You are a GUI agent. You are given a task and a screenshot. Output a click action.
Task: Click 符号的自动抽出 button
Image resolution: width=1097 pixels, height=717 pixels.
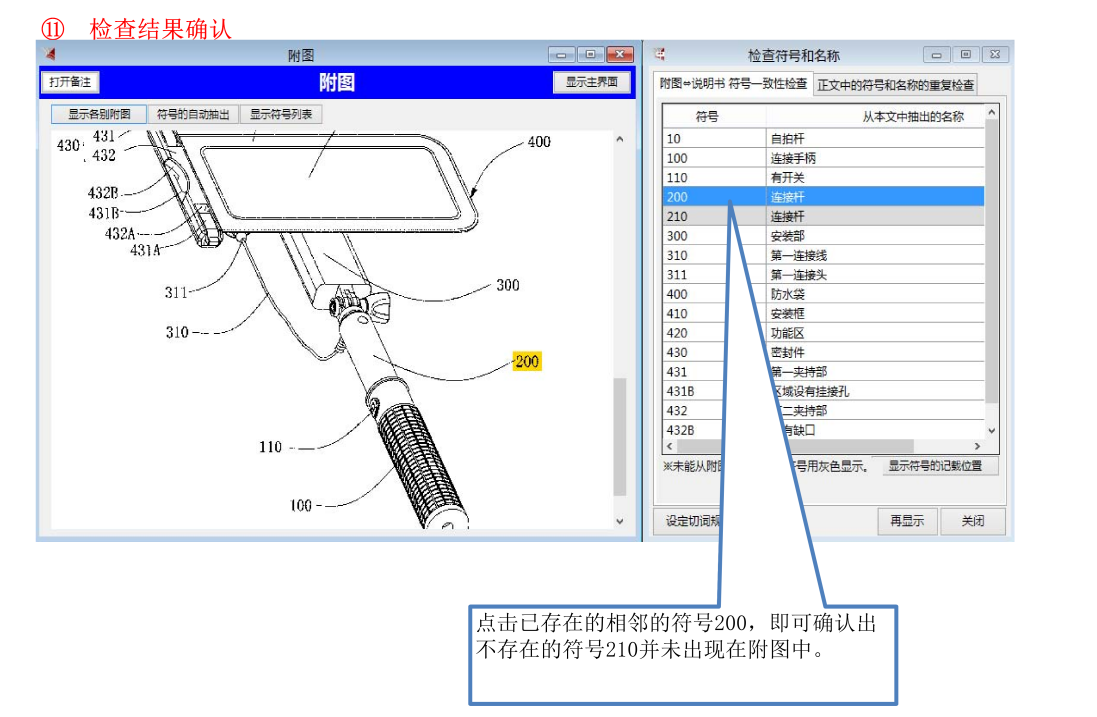tap(193, 114)
